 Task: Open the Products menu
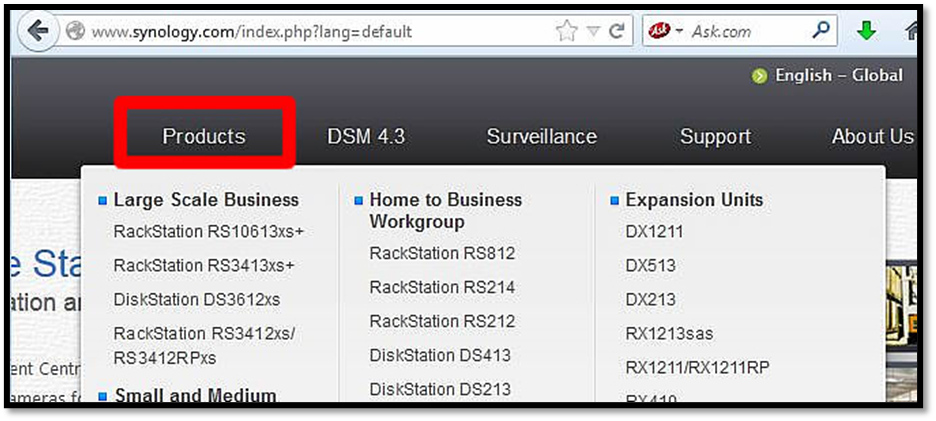[204, 136]
